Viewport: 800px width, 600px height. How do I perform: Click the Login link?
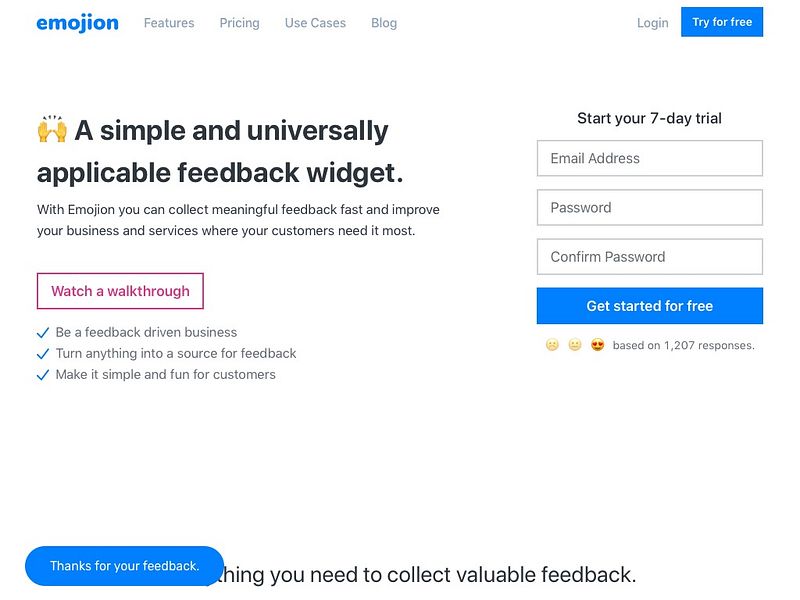(653, 23)
